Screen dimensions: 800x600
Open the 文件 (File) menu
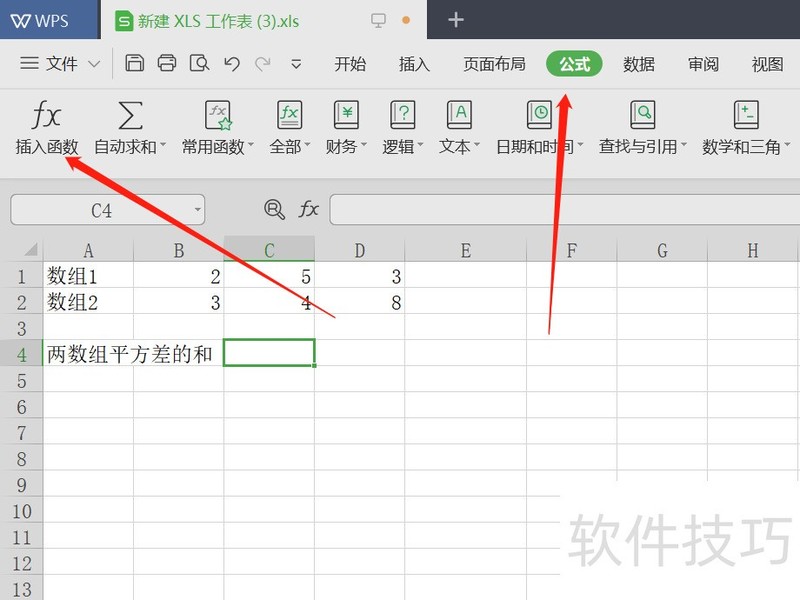click(x=61, y=64)
